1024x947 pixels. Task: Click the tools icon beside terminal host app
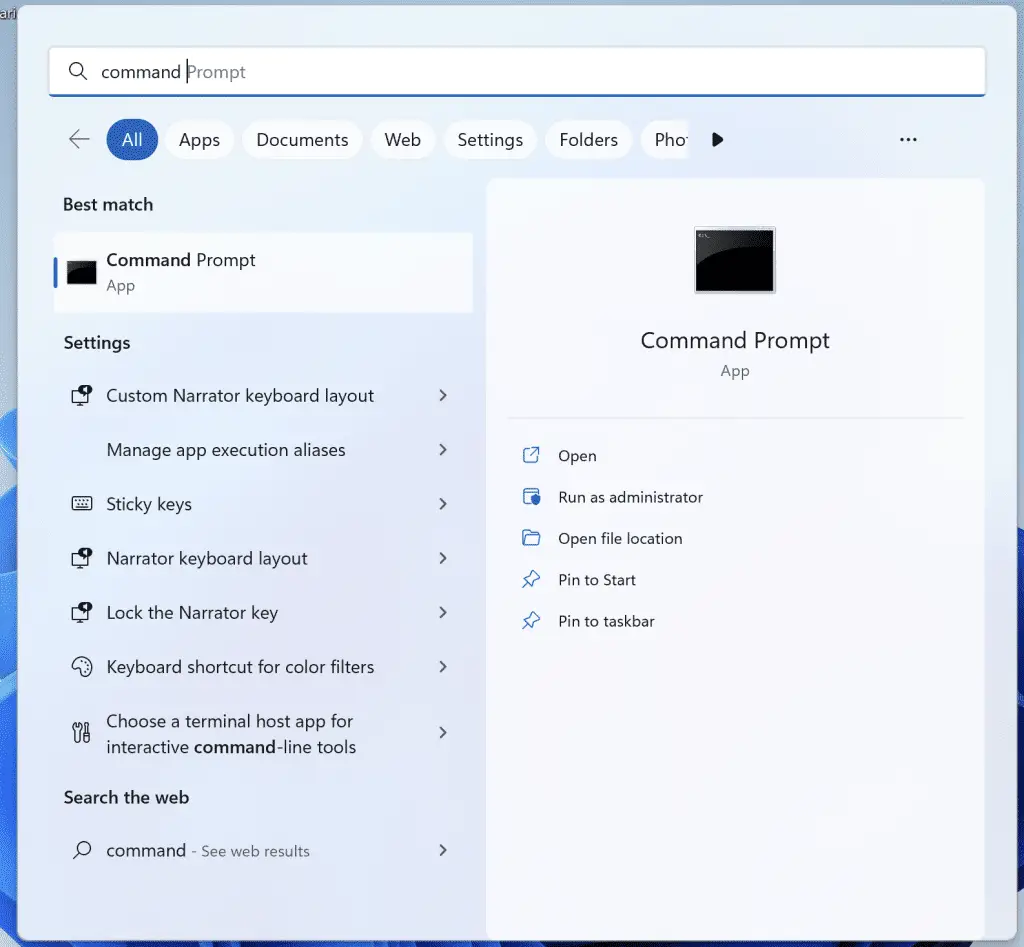[x=82, y=733]
